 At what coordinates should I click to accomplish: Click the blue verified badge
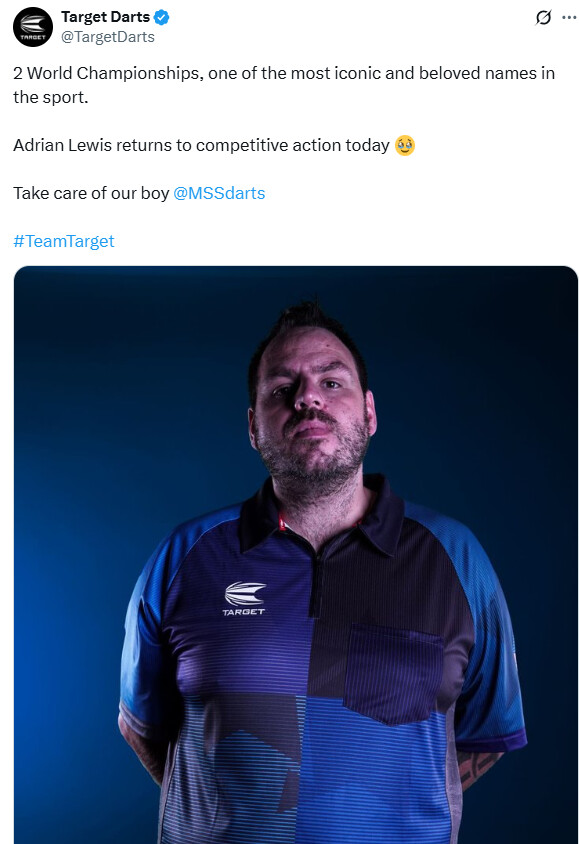[161, 17]
